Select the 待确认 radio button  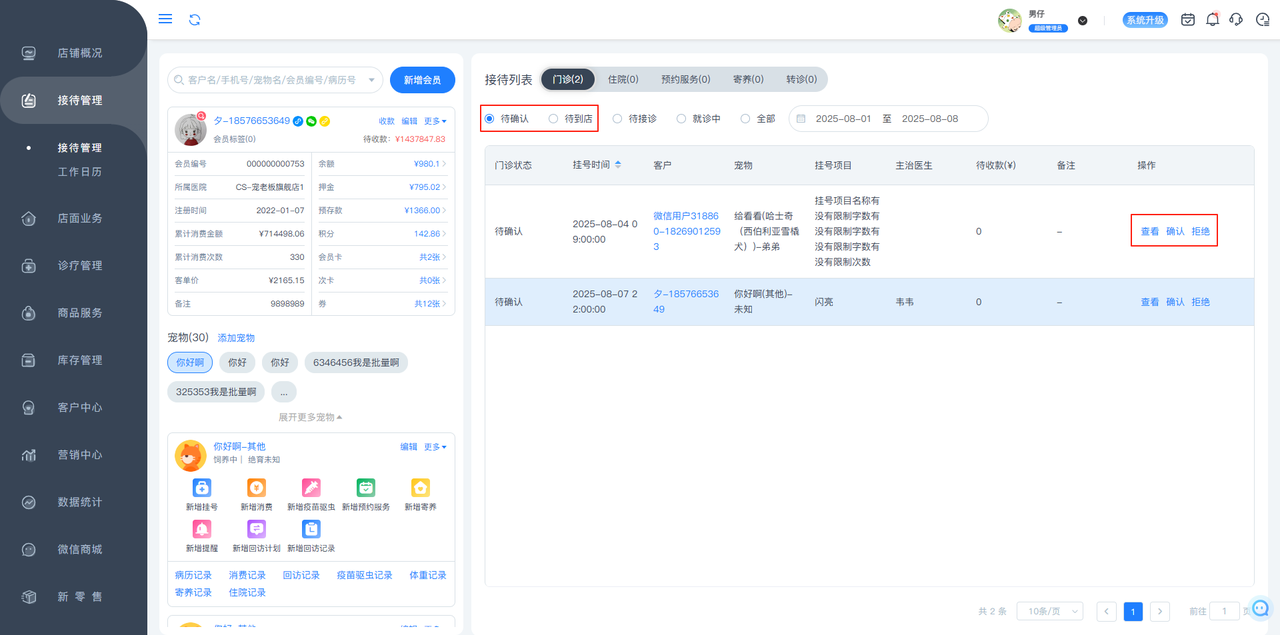coord(489,119)
